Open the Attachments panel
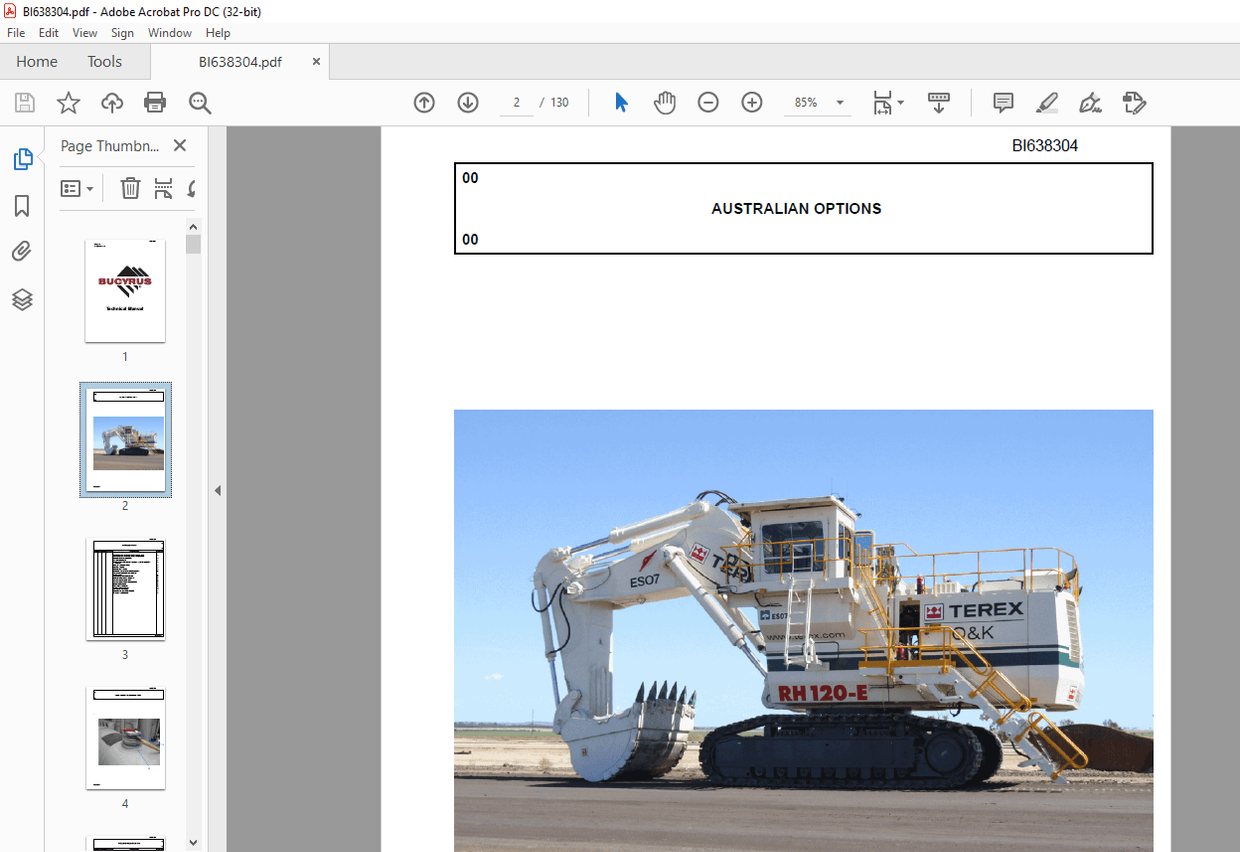The width and height of the screenshot is (1240, 852). pos(22,251)
